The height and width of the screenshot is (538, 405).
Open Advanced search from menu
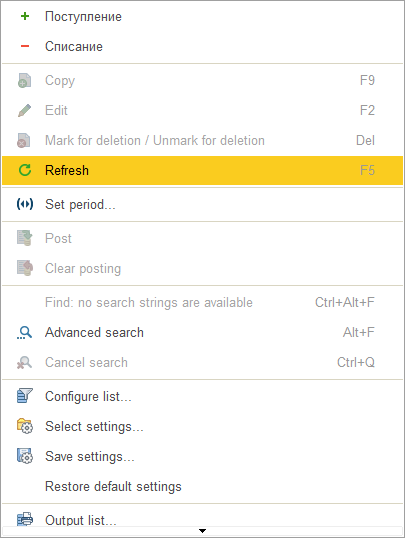pyautogui.click(x=202, y=332)
